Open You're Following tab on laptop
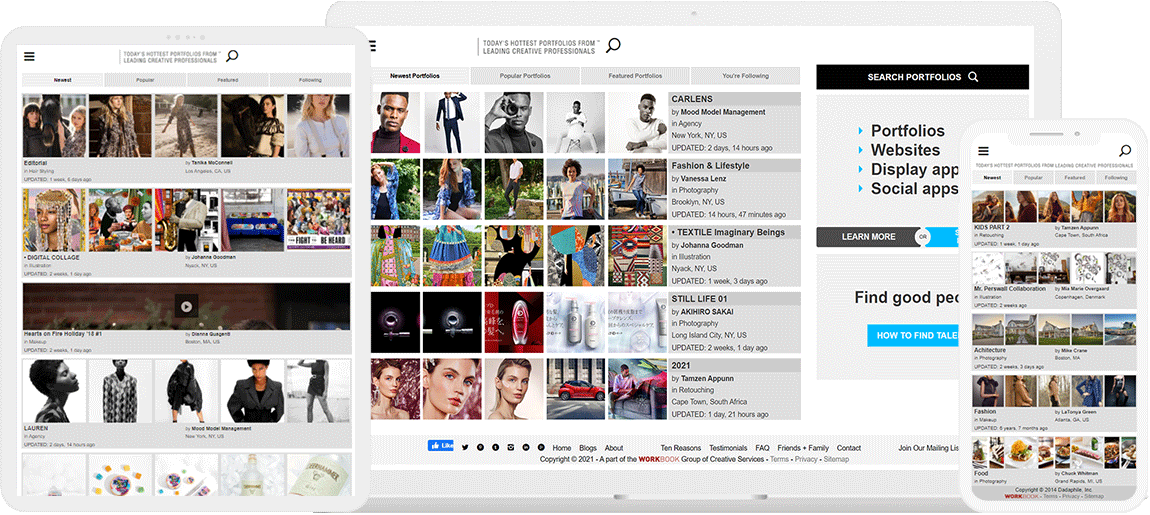1150x515 pixels. click(x=745, y=76)
